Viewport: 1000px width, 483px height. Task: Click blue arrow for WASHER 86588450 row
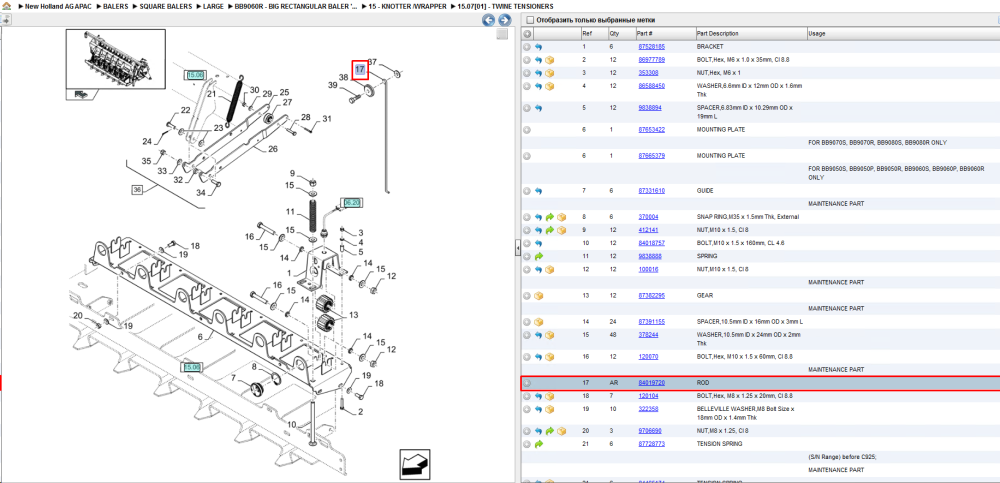pyautogui.click(x=538, y=86)
